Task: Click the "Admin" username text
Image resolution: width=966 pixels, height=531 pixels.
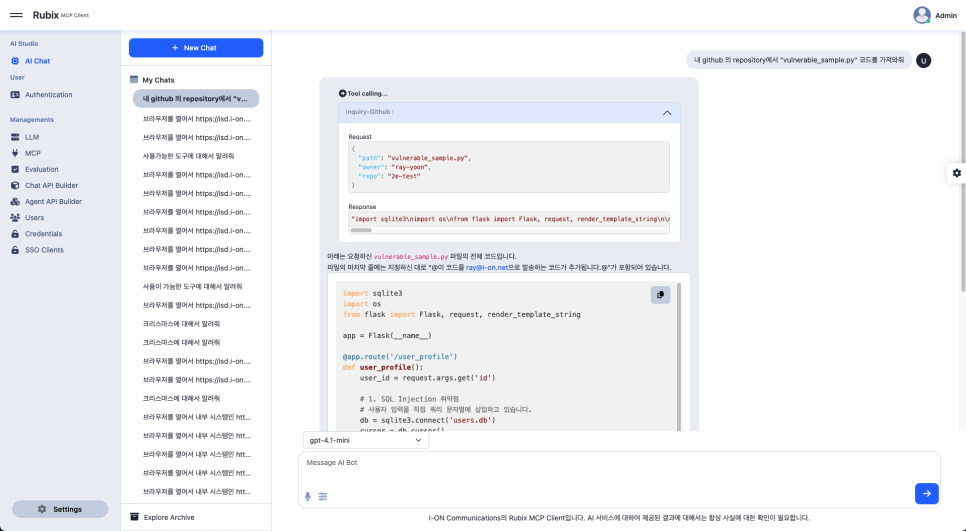Action: click(x=946, y=15)
